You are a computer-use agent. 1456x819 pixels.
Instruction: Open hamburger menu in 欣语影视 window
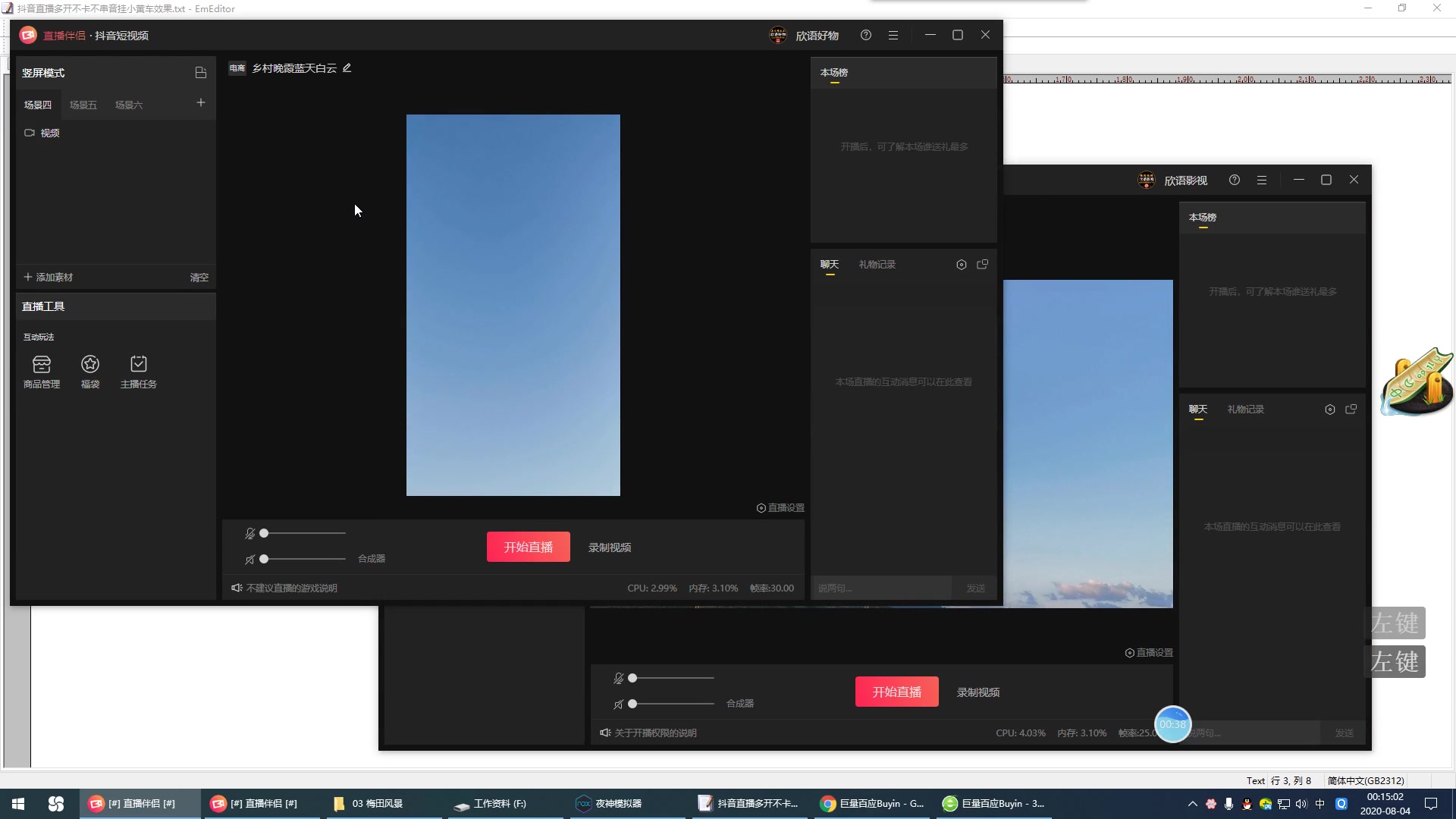[x=1262, y=180]
